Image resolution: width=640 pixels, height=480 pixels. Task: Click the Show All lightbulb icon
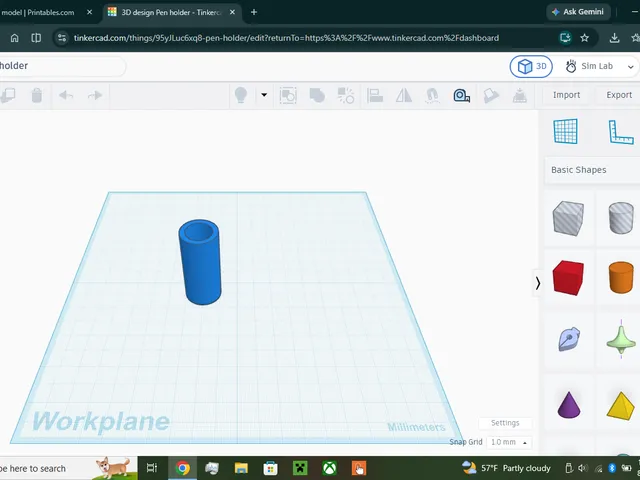click(241, 95)
